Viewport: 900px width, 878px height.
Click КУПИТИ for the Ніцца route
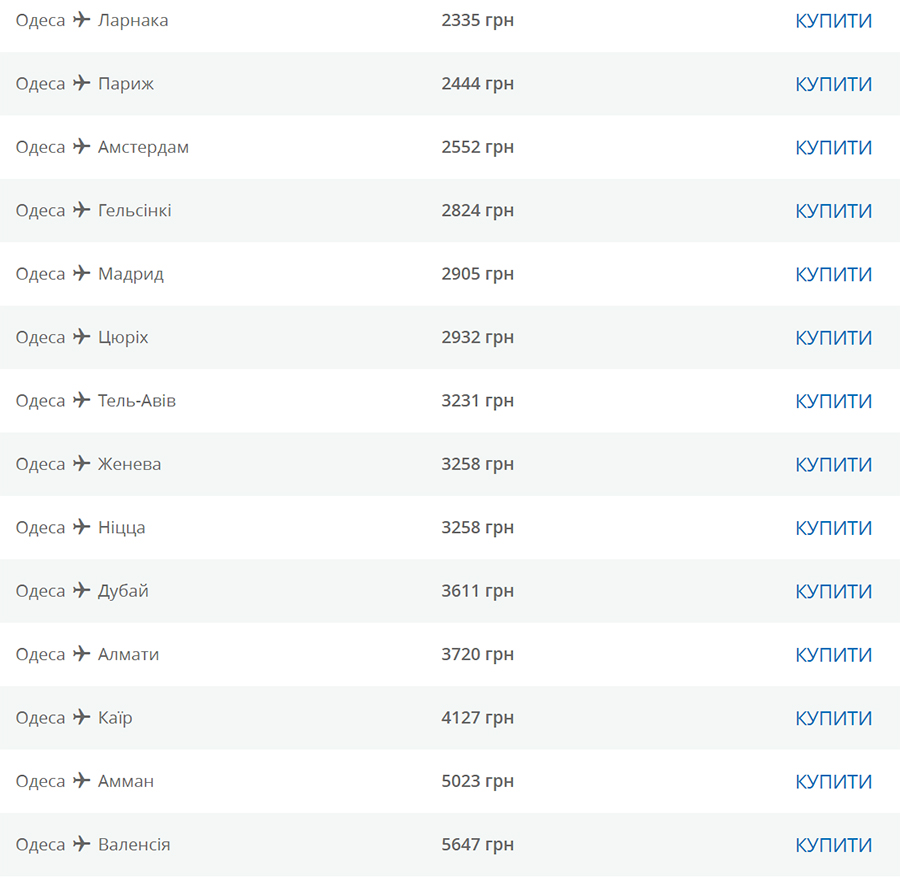(833, 528)
